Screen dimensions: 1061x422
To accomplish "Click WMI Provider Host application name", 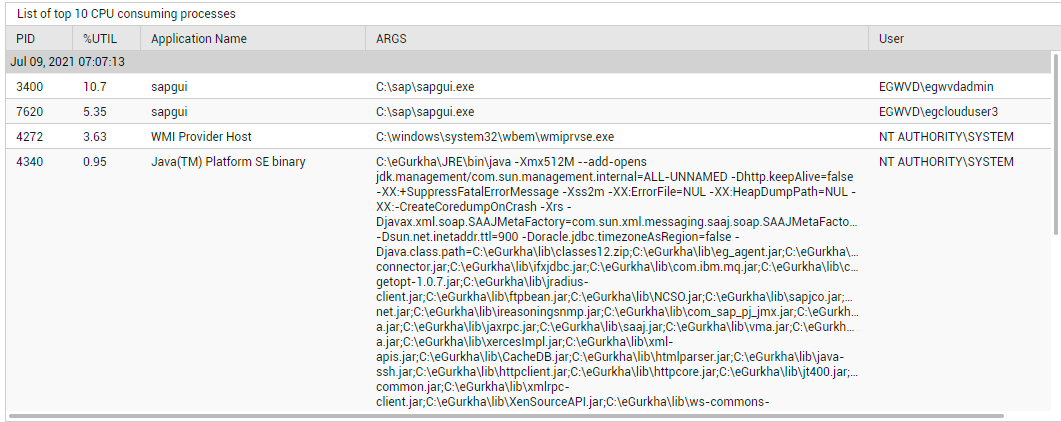I will [x=201, y=137].
